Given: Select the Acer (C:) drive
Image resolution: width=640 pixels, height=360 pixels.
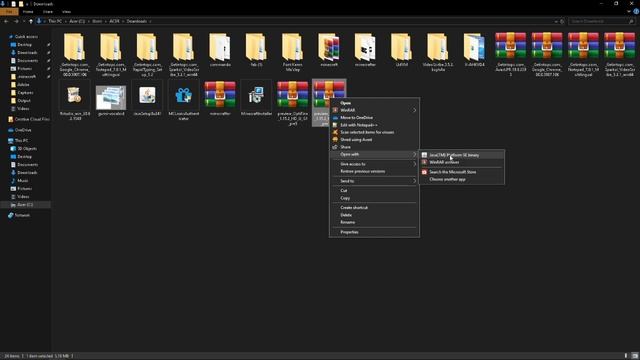Looking at the screenshot, I should pos(25,204).
